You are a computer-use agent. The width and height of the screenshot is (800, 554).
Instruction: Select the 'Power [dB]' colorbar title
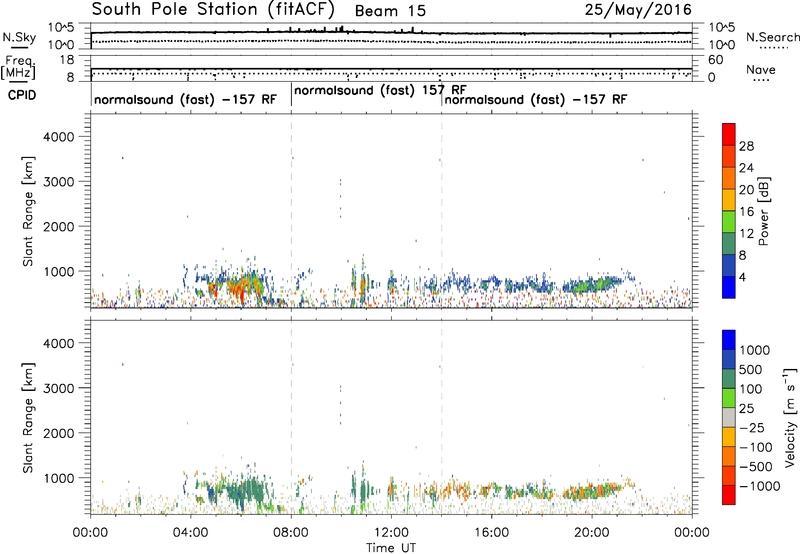[763, 211]
